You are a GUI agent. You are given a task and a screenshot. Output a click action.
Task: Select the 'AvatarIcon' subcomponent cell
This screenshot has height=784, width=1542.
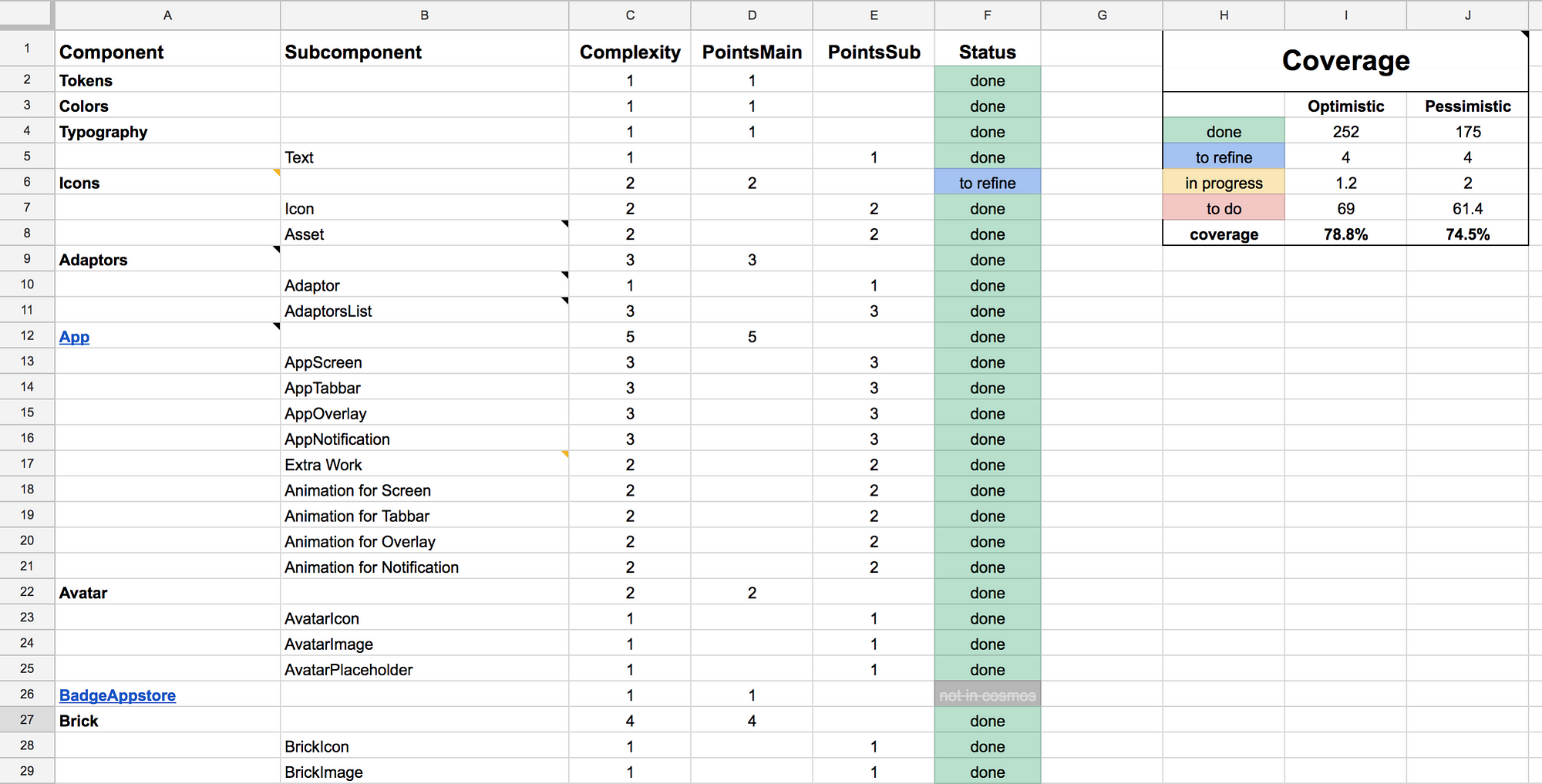(425, 617)
